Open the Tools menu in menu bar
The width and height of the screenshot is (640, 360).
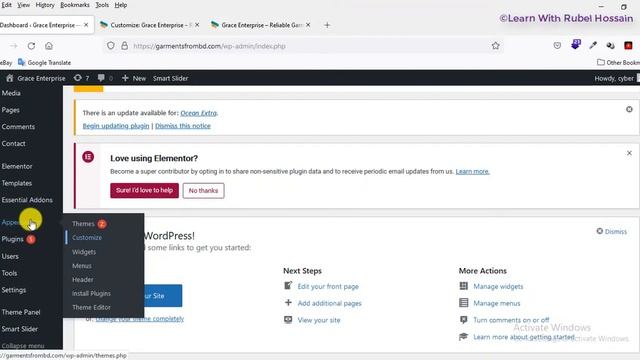102,5
